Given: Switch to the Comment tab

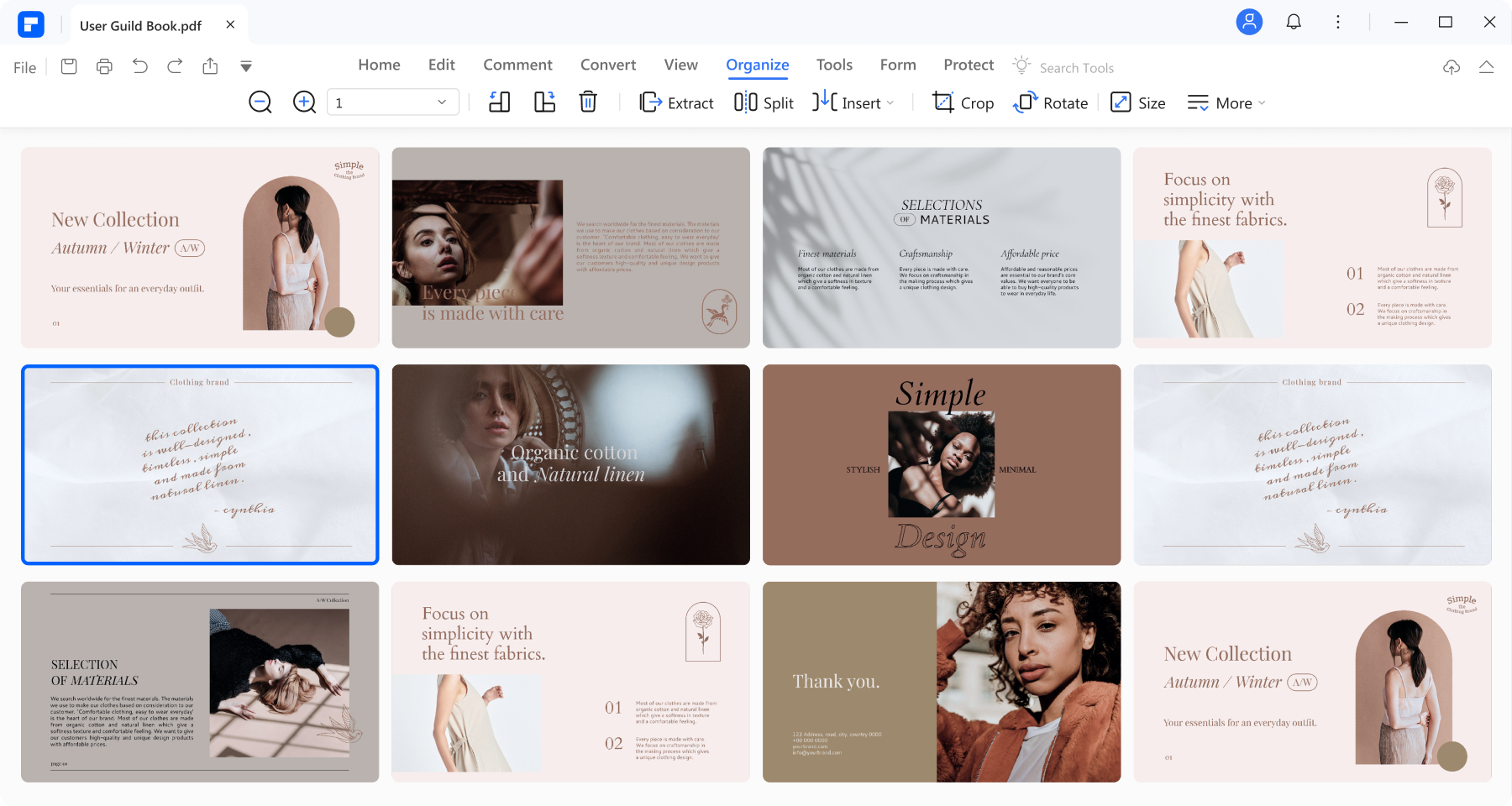Looking at the screenshot, I should coord(517,65).
